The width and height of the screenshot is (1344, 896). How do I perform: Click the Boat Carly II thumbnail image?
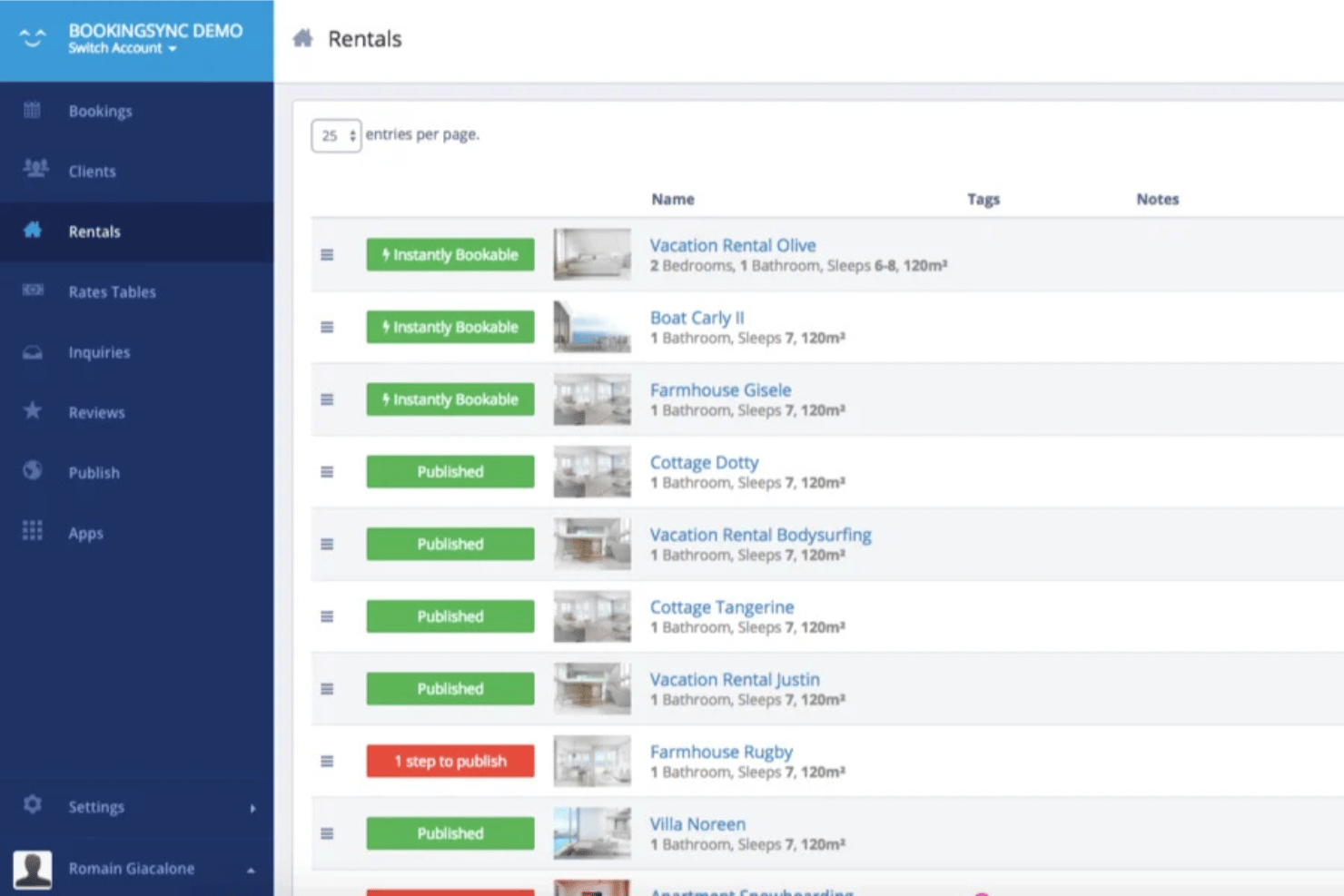pos(592,327)
